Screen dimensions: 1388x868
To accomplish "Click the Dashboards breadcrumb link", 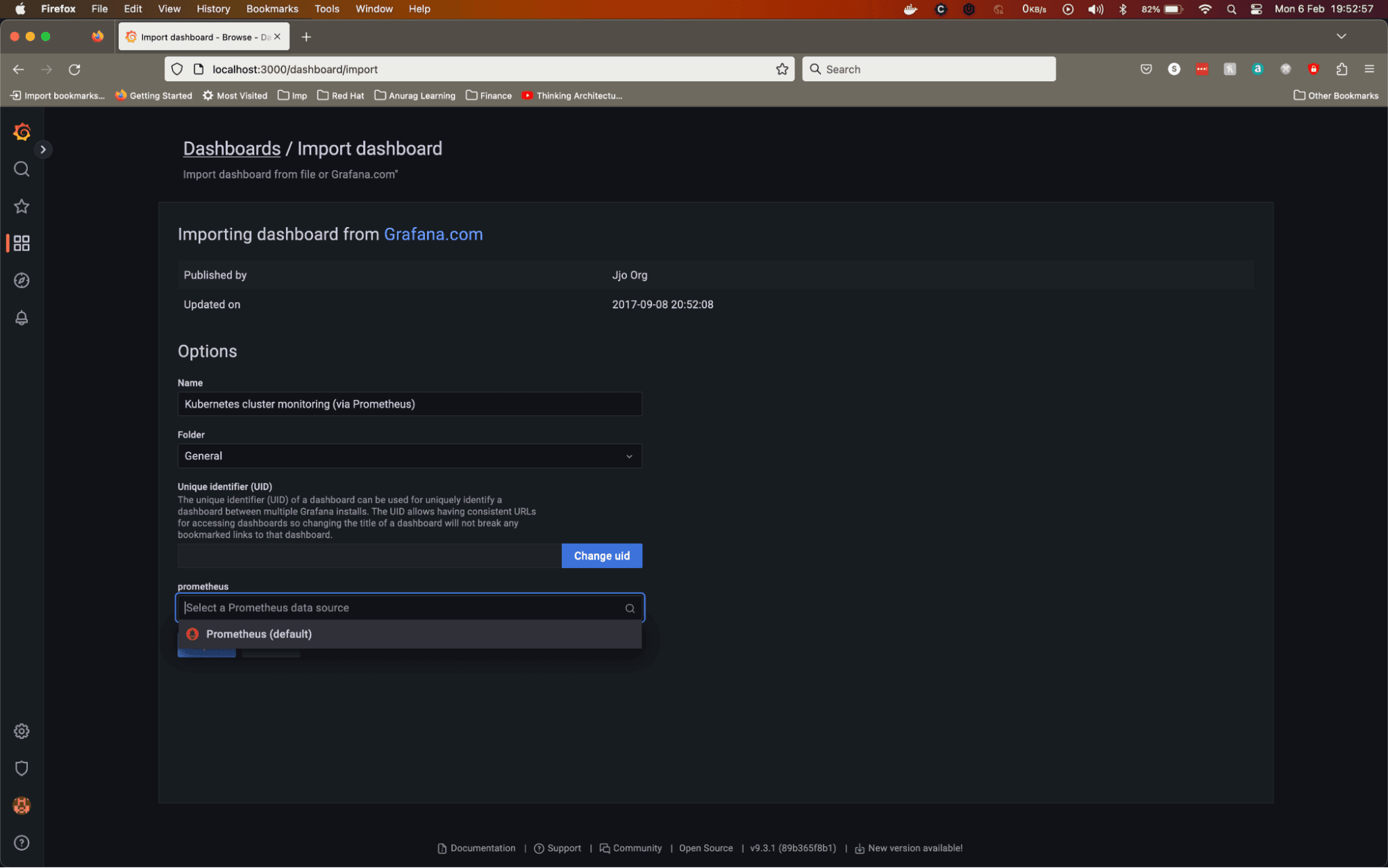I will tap(231, 149).
